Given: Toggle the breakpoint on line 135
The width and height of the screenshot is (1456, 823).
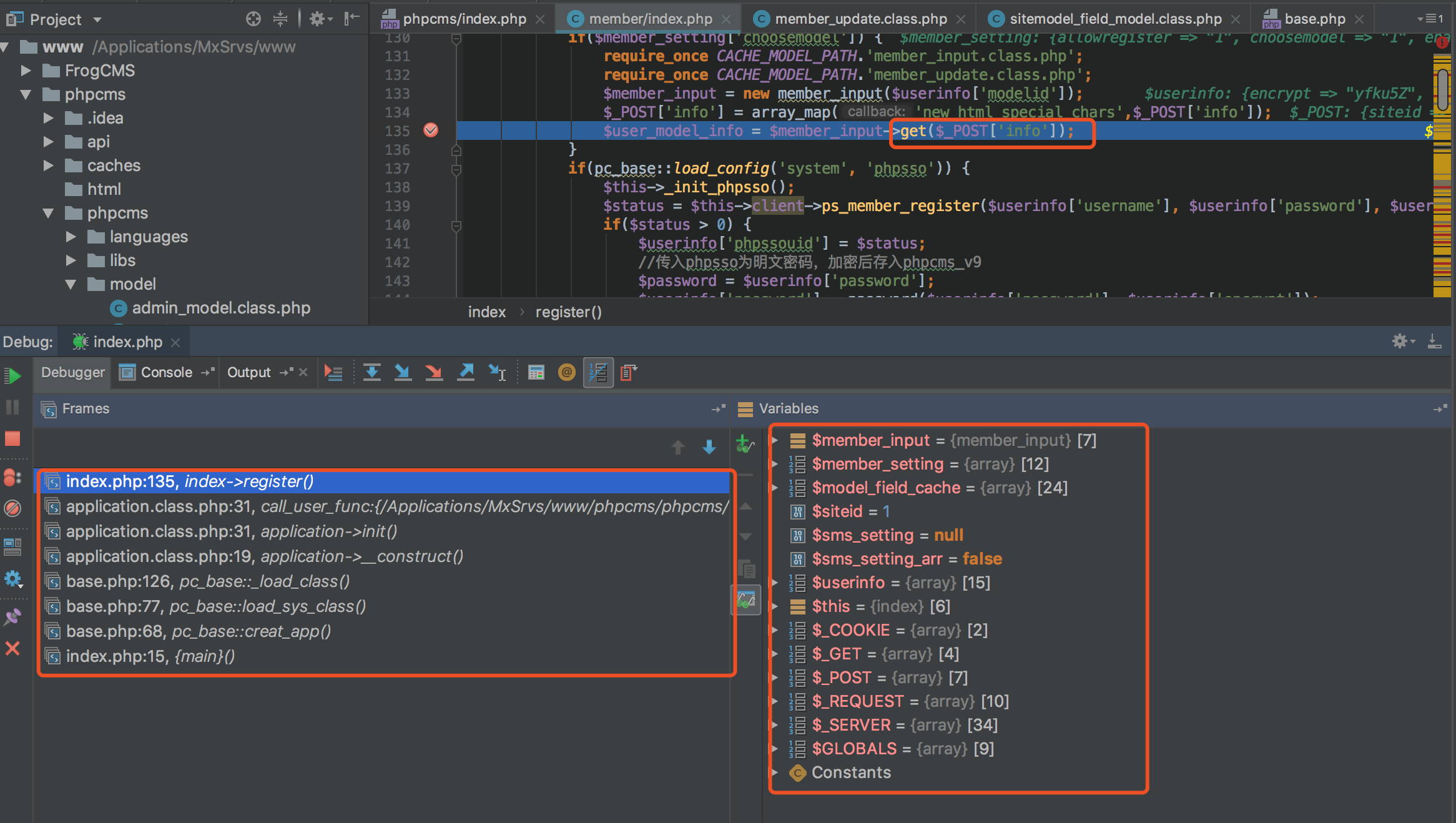Looking at the screenshot, I should click(431, 131).
